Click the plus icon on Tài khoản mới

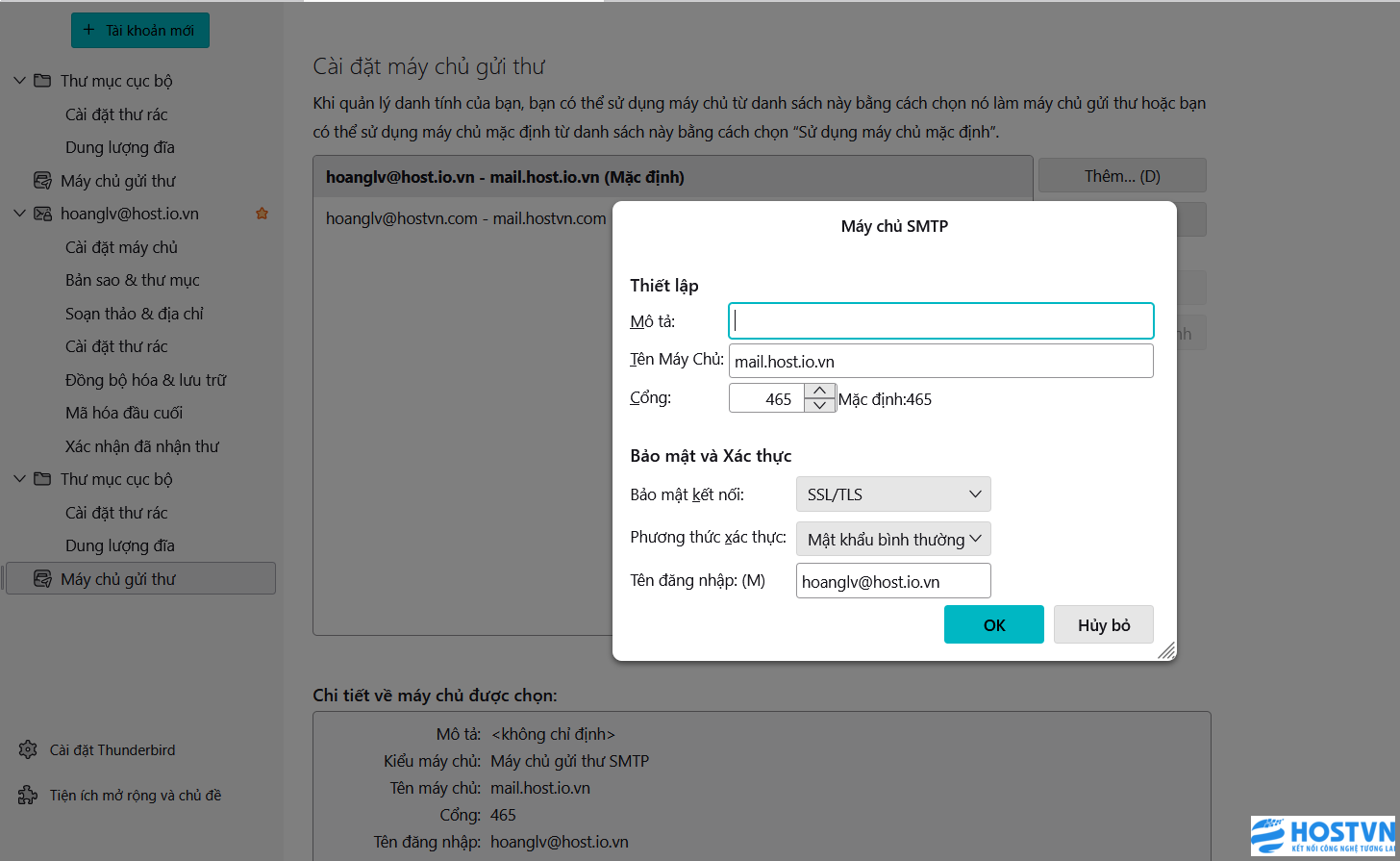coord(89,31)
